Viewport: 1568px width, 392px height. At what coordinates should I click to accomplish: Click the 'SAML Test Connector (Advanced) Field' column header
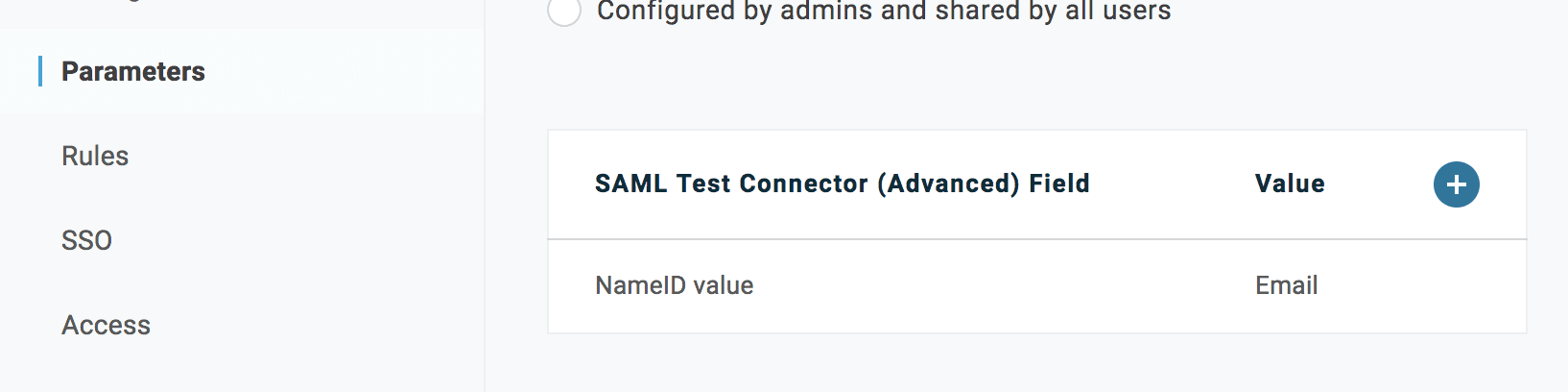842,184
